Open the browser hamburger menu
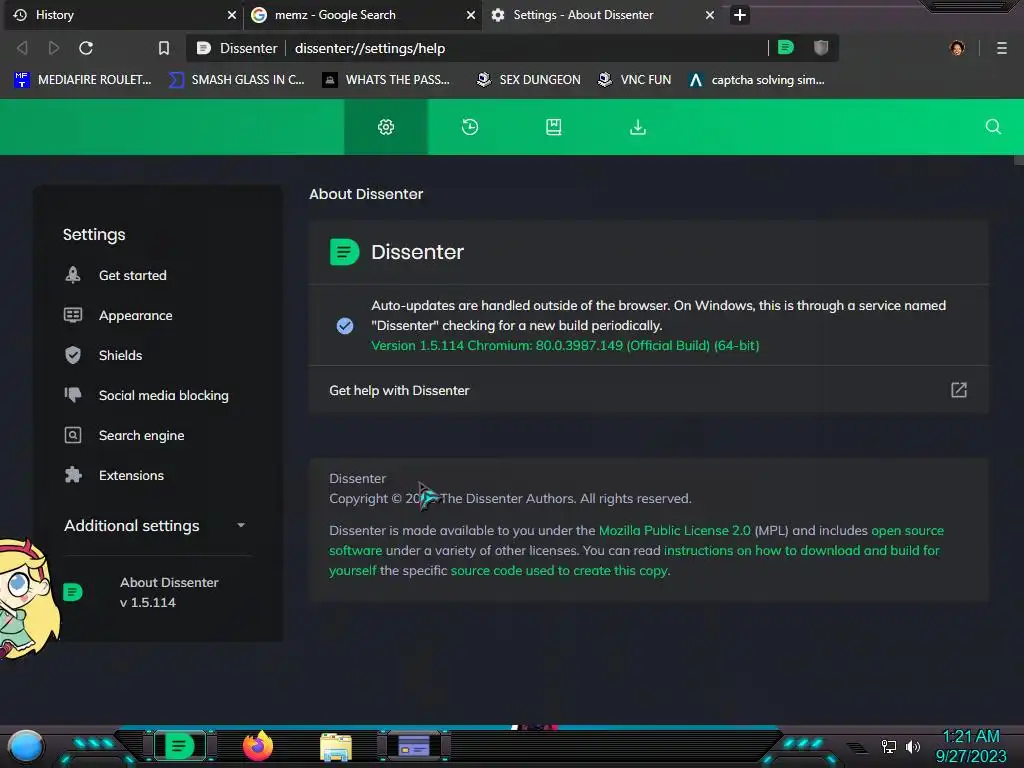This screenshot has width=1024, height=768. [x=1002, y=48]
